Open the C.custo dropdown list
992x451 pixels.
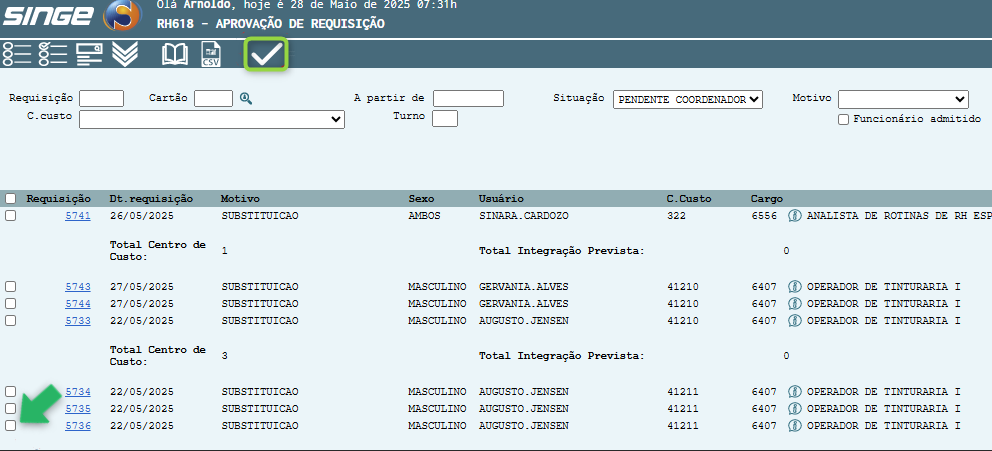click(212, 119)
